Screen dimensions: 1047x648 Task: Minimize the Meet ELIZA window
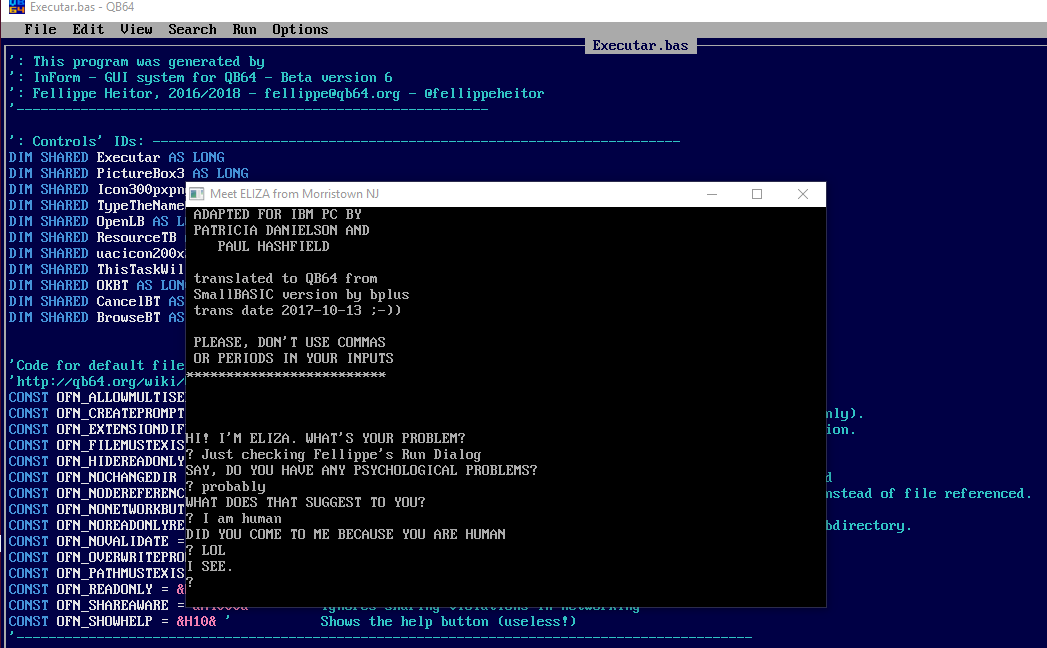click(711, 194)
